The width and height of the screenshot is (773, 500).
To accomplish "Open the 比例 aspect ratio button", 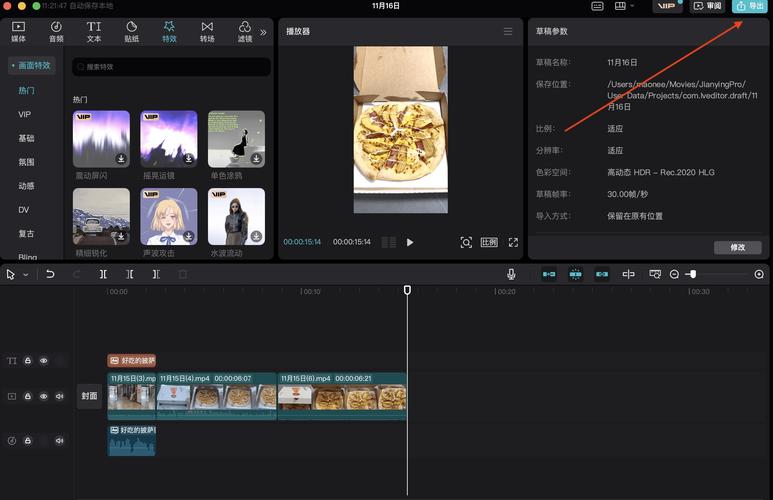I will [x=489, y=242].
